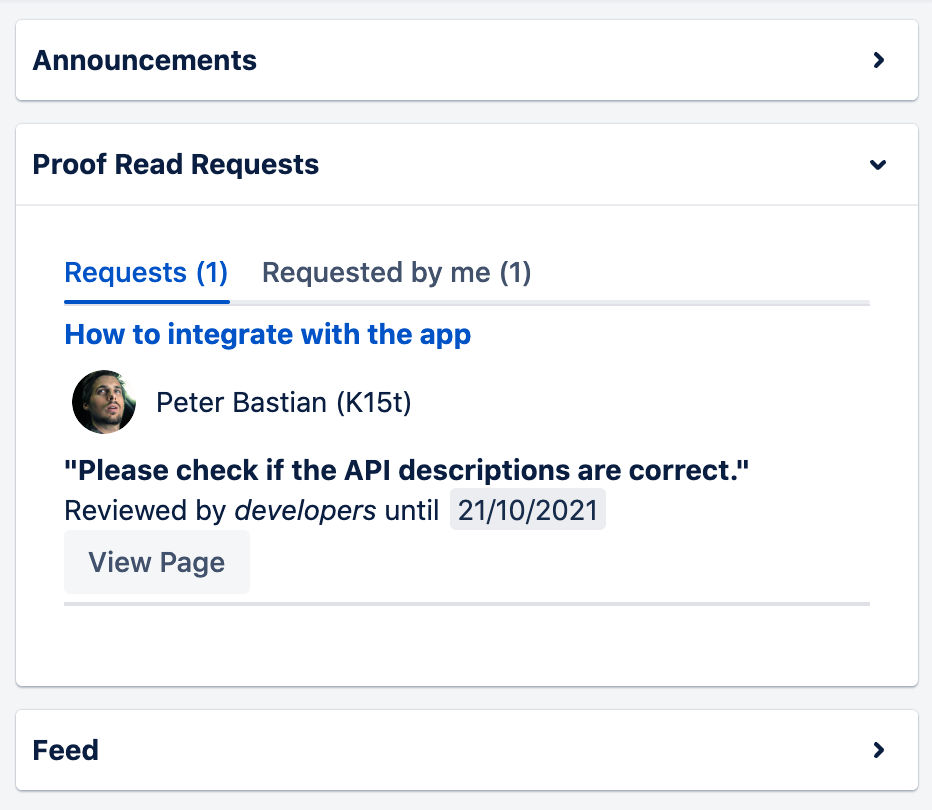
Task: Click the downward chevron beside Proof Read Requests
Action: pyautogui.click(x=878, y=164)
